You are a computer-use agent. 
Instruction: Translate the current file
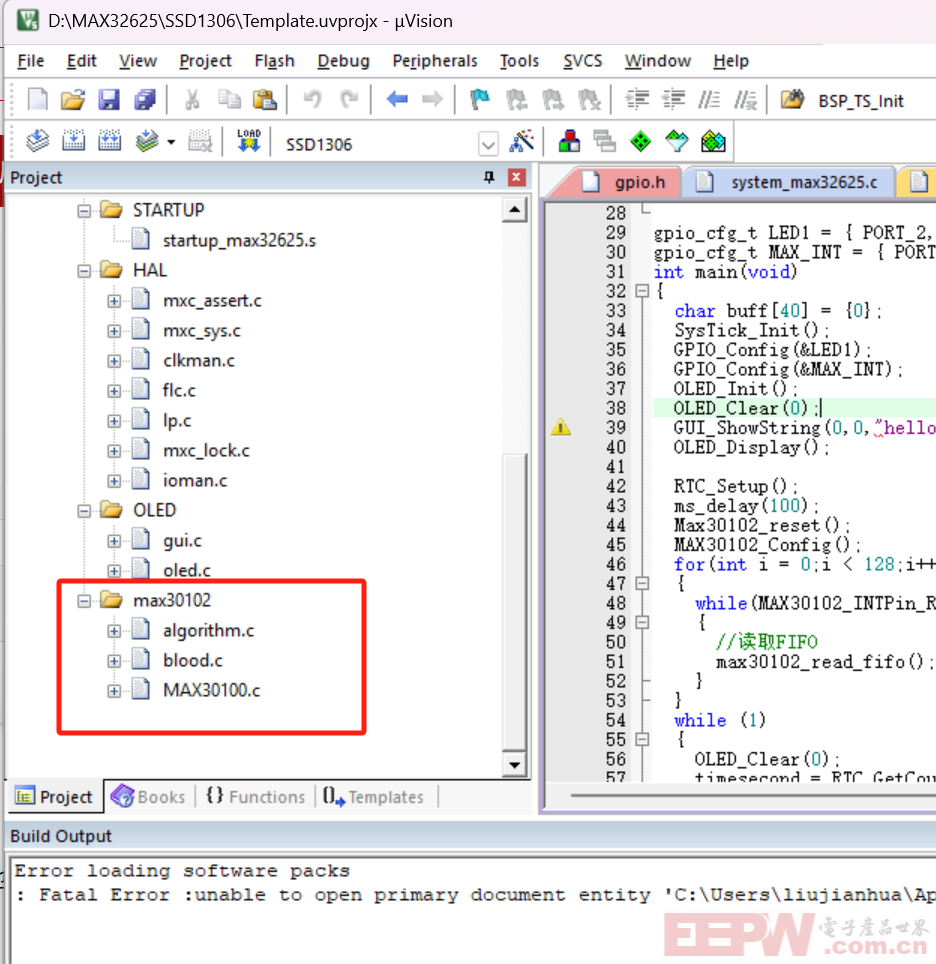(38, 141)
